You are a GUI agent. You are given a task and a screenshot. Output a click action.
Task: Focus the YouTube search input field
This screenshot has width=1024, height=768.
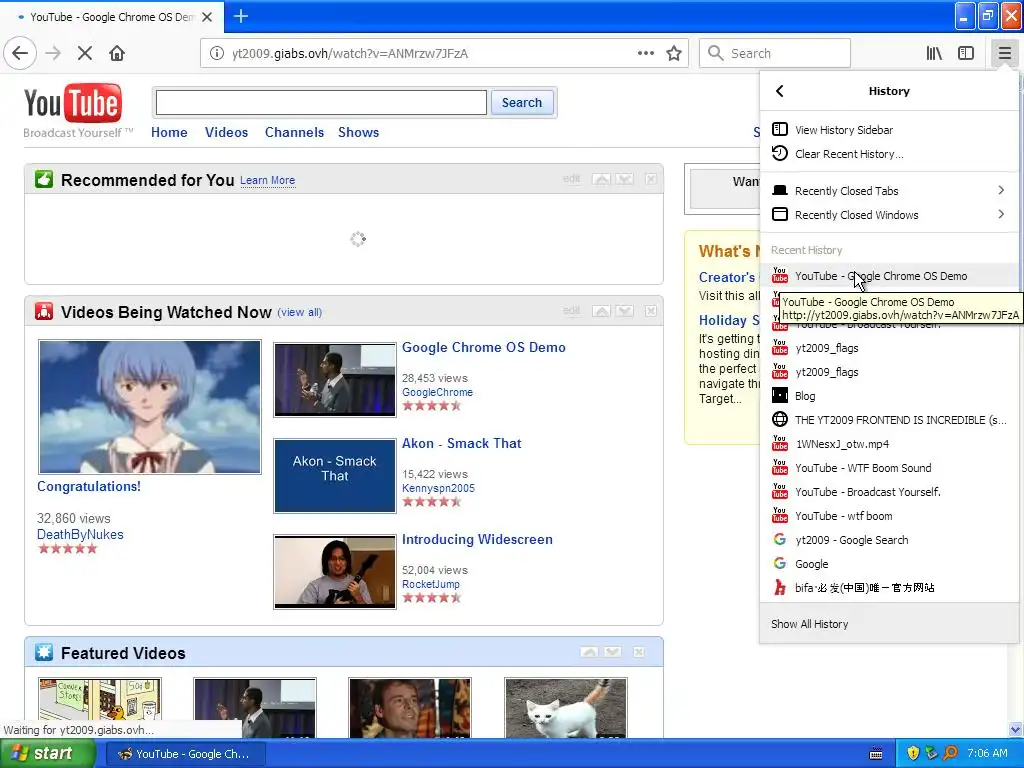pyautogui.click(x=321, y=103)
